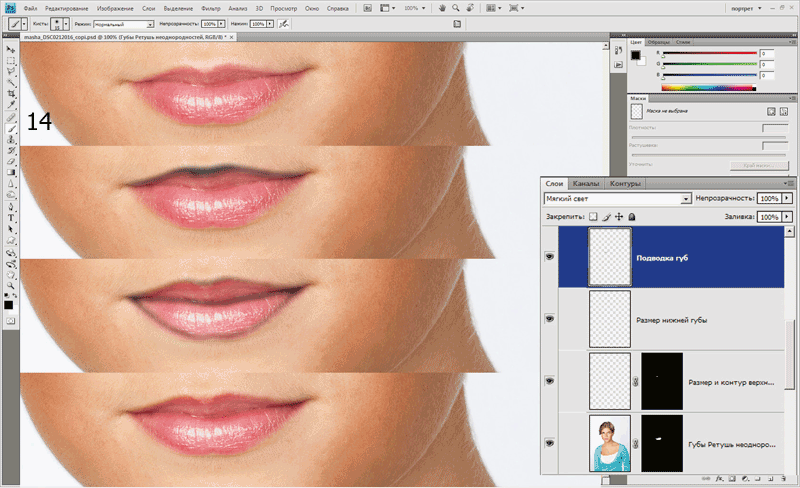800x488 pixels.
Task: Launch Bridge from application bar
Action: click(x=367, y=8)
